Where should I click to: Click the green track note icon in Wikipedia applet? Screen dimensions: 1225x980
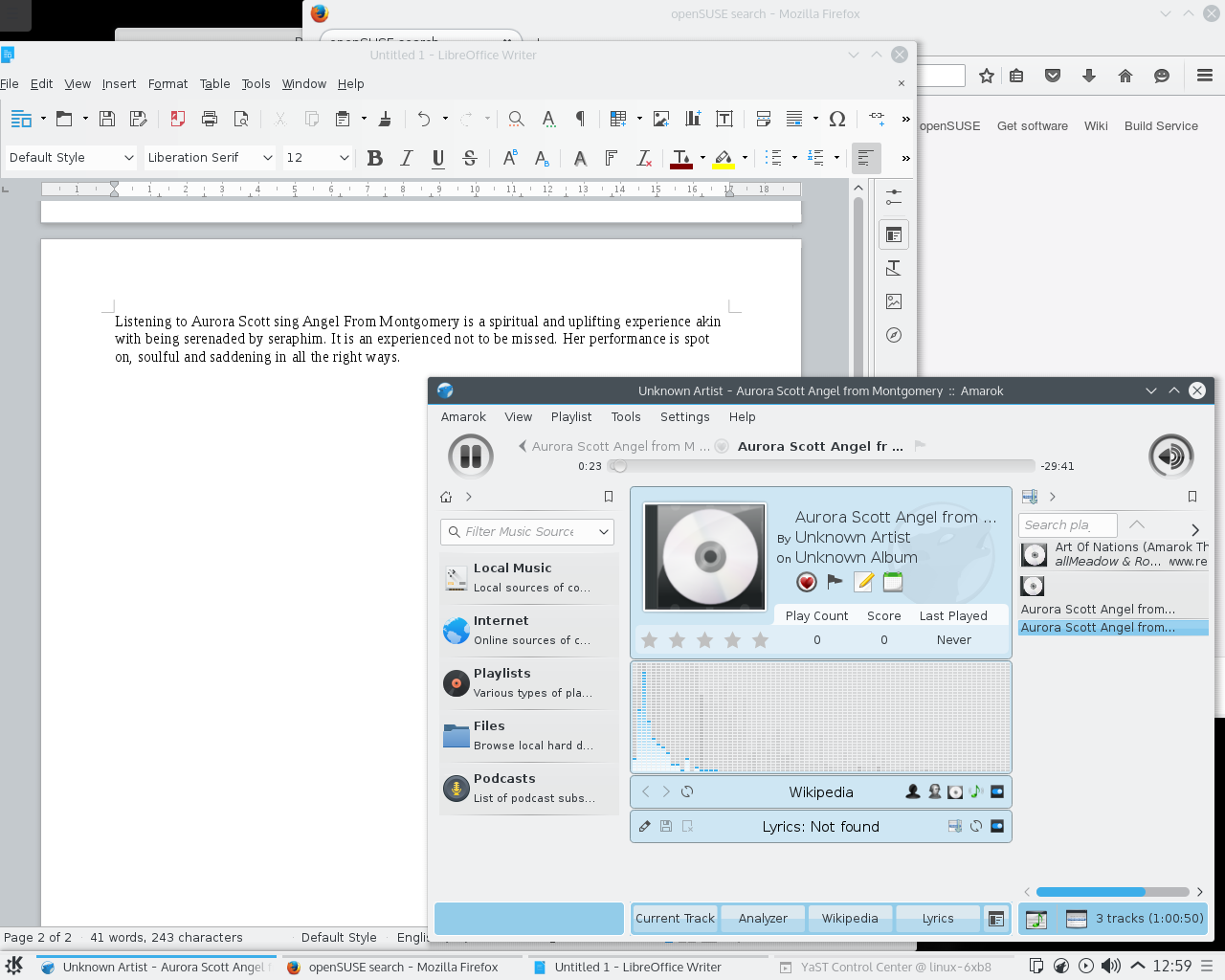pos(975,791)
